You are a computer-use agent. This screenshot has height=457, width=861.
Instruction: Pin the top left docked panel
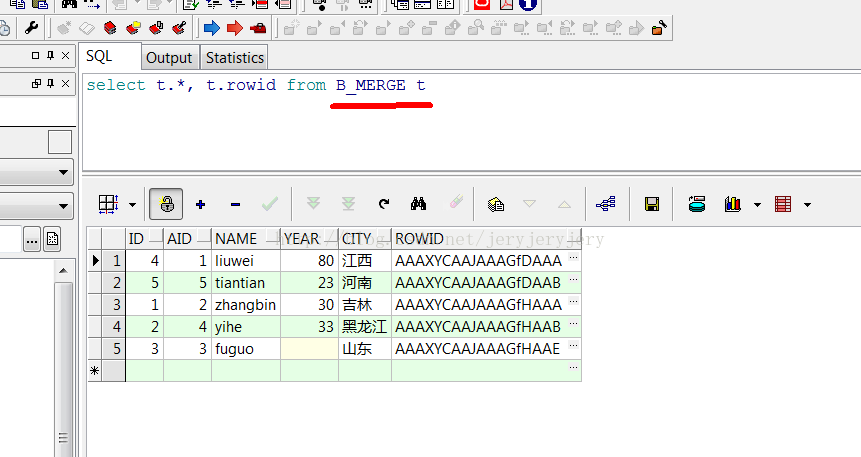click(51, 55)
